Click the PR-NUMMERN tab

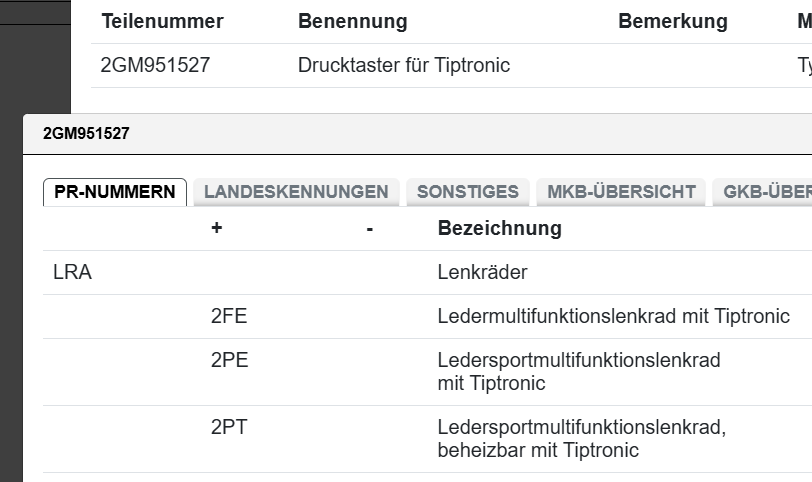pyautogui.click(x=115, y=192)
